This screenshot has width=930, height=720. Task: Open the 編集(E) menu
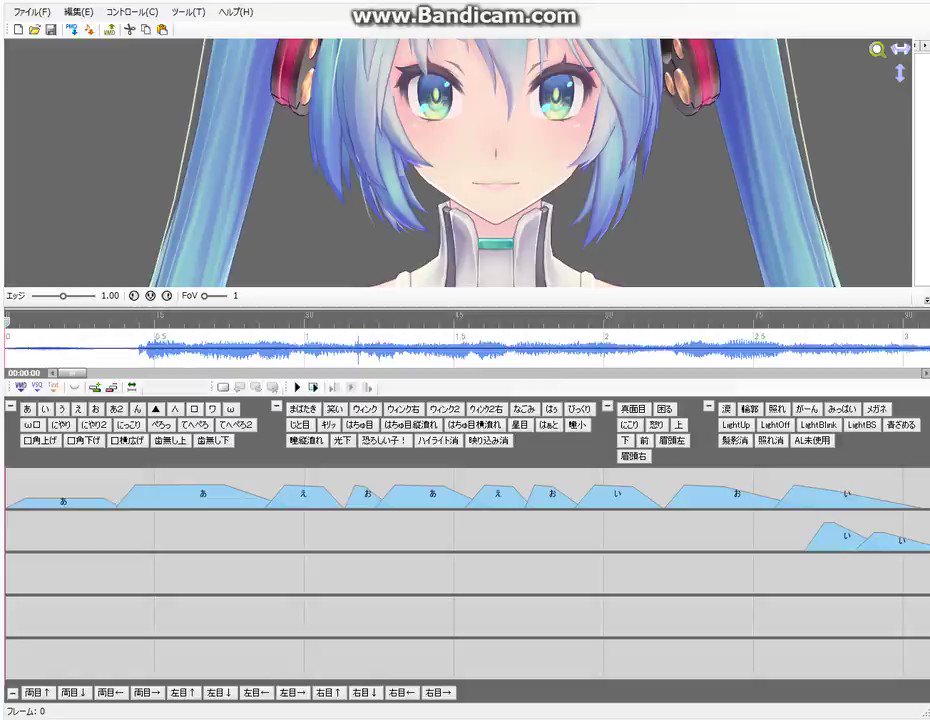pos(78,12)
